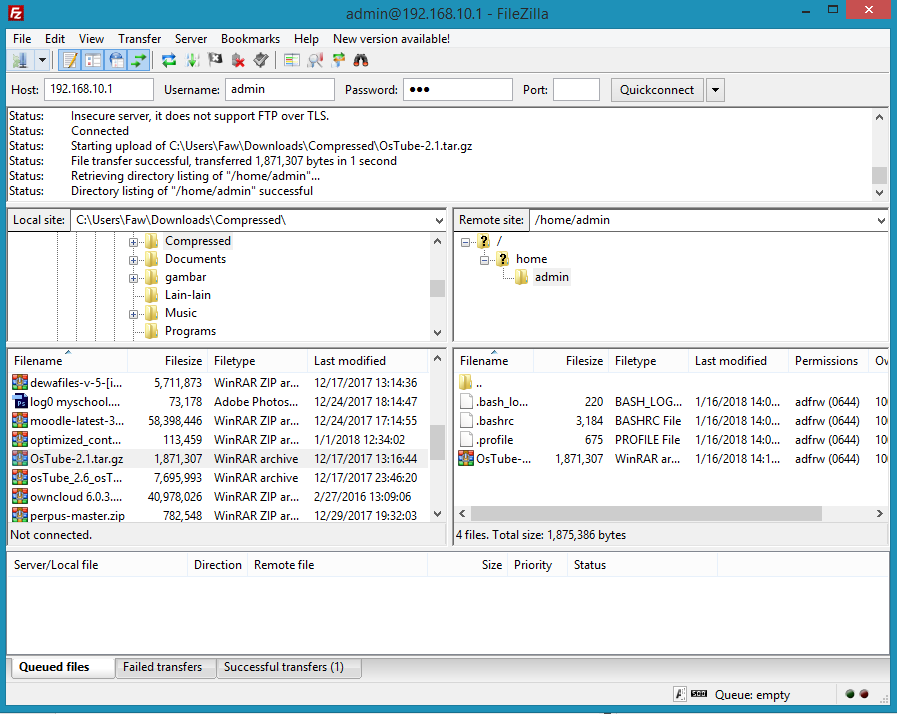
Task: Toggle synchronized browsing
Action: (x=338, y=60)
